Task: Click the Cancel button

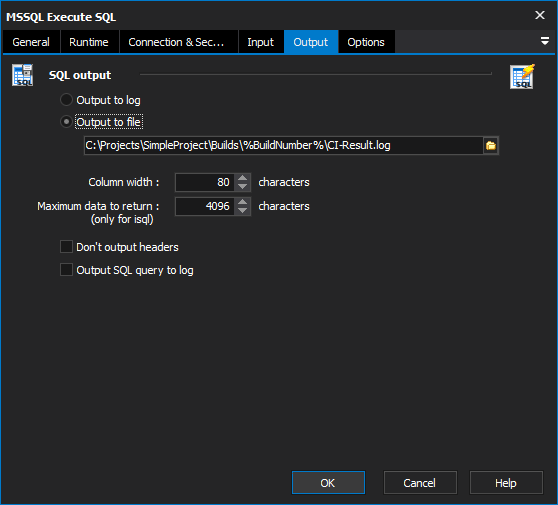Action: [420, 483]
